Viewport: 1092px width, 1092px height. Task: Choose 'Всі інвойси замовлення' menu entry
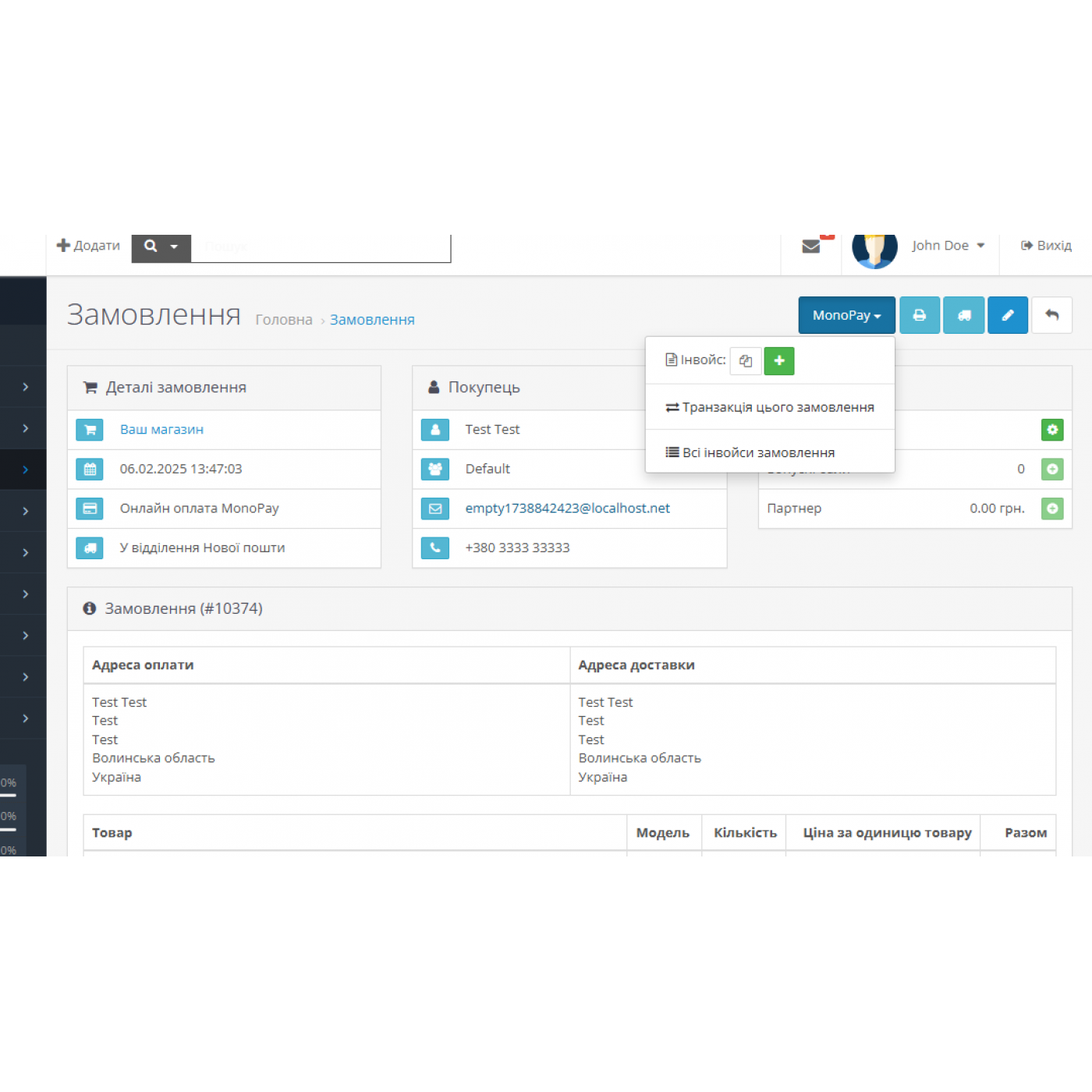click(x=750, y=452)
